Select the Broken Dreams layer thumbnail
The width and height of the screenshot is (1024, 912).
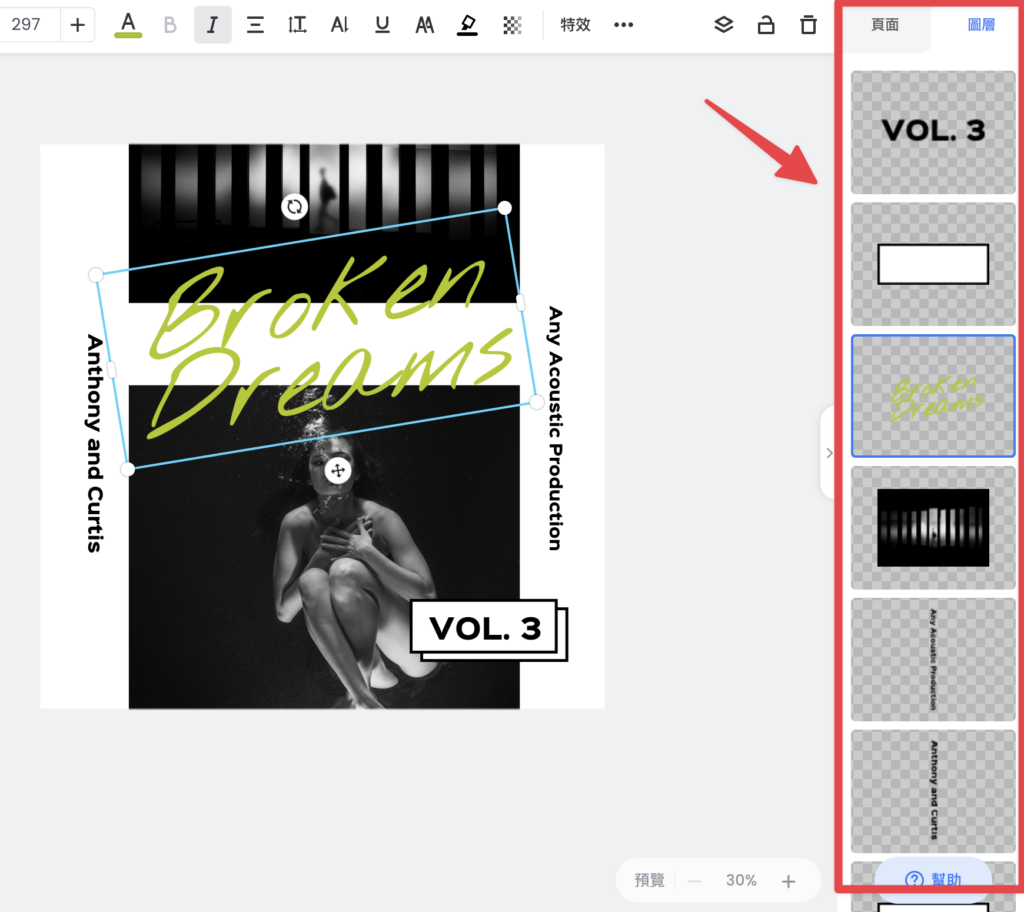pyautogui.click(x=933, y=396)
